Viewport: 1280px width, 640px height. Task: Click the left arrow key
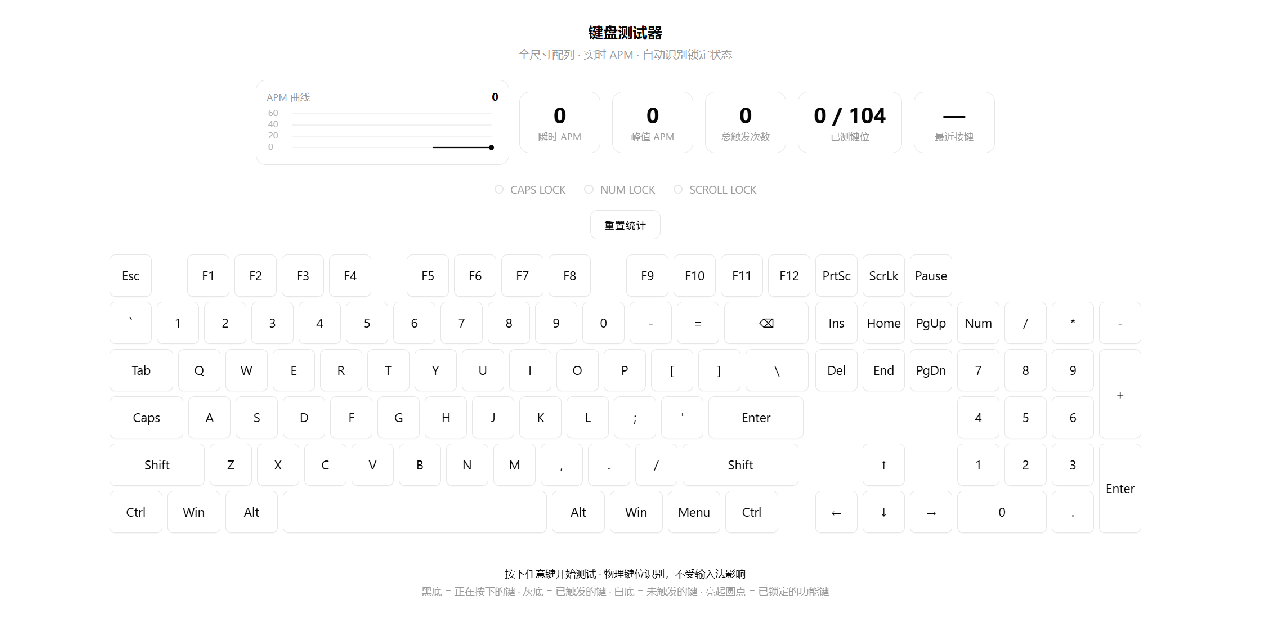(836, 512)
